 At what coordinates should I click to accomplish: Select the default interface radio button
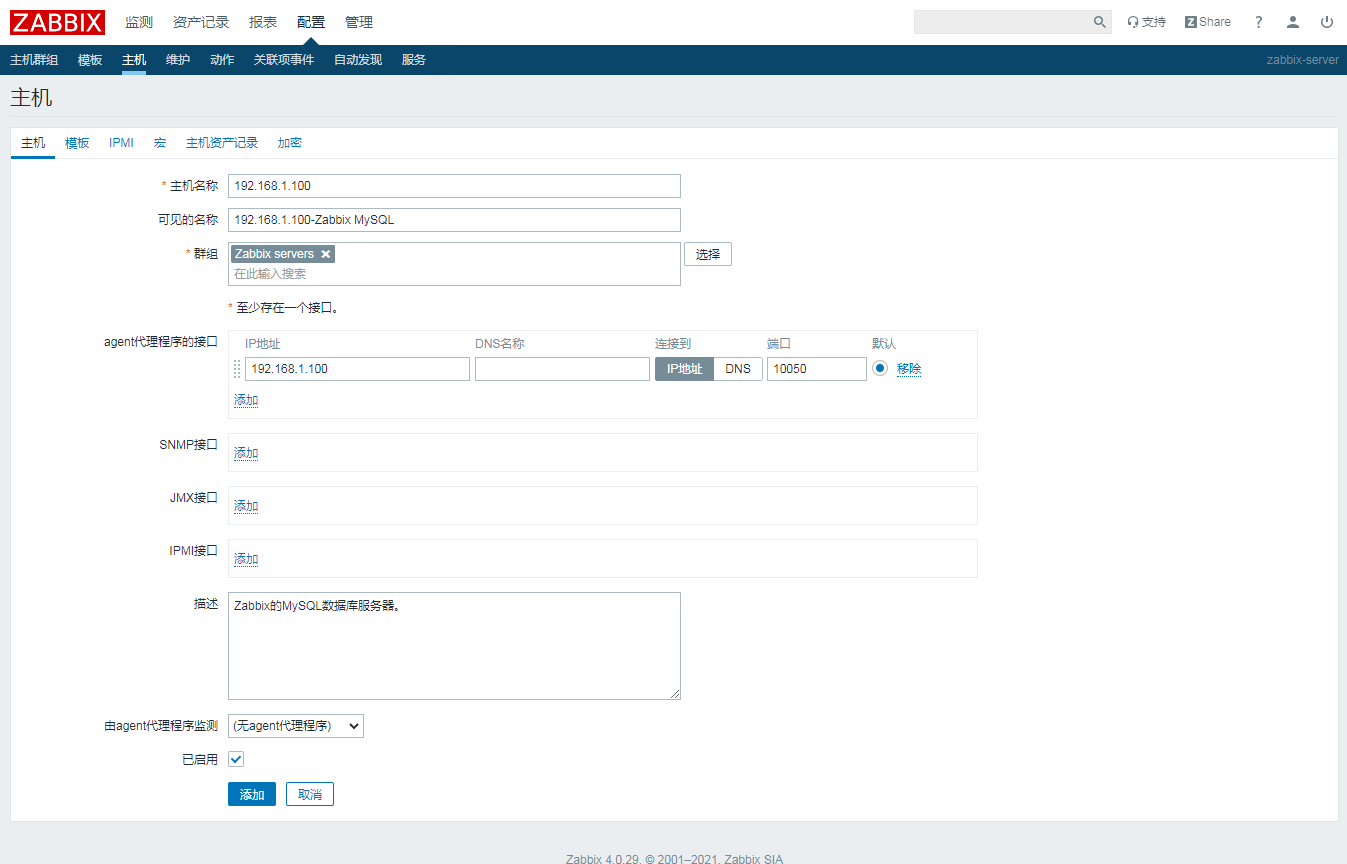point(880,368)
